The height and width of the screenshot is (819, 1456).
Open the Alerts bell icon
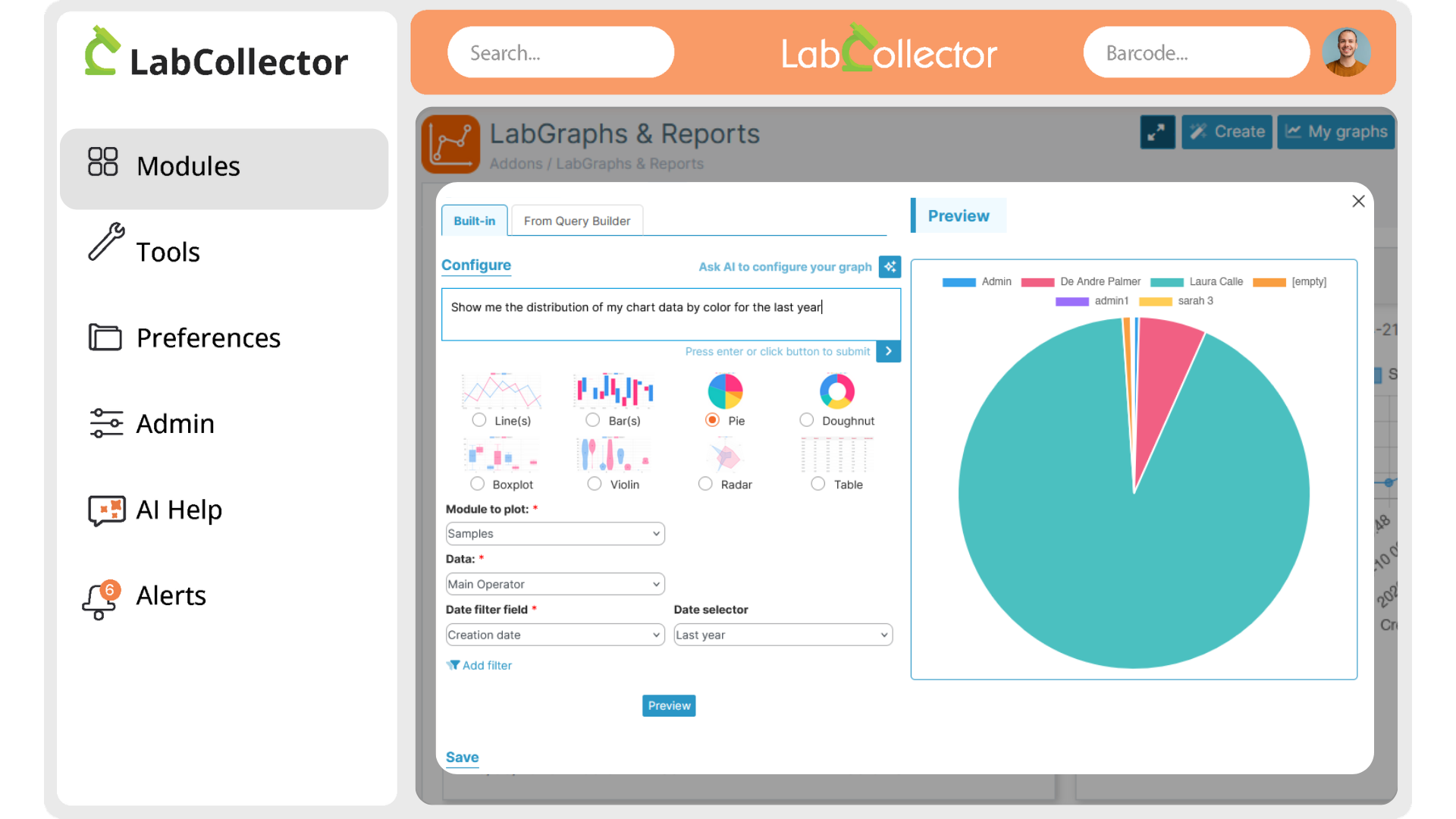pyautogui.click(x=101, y=600)
